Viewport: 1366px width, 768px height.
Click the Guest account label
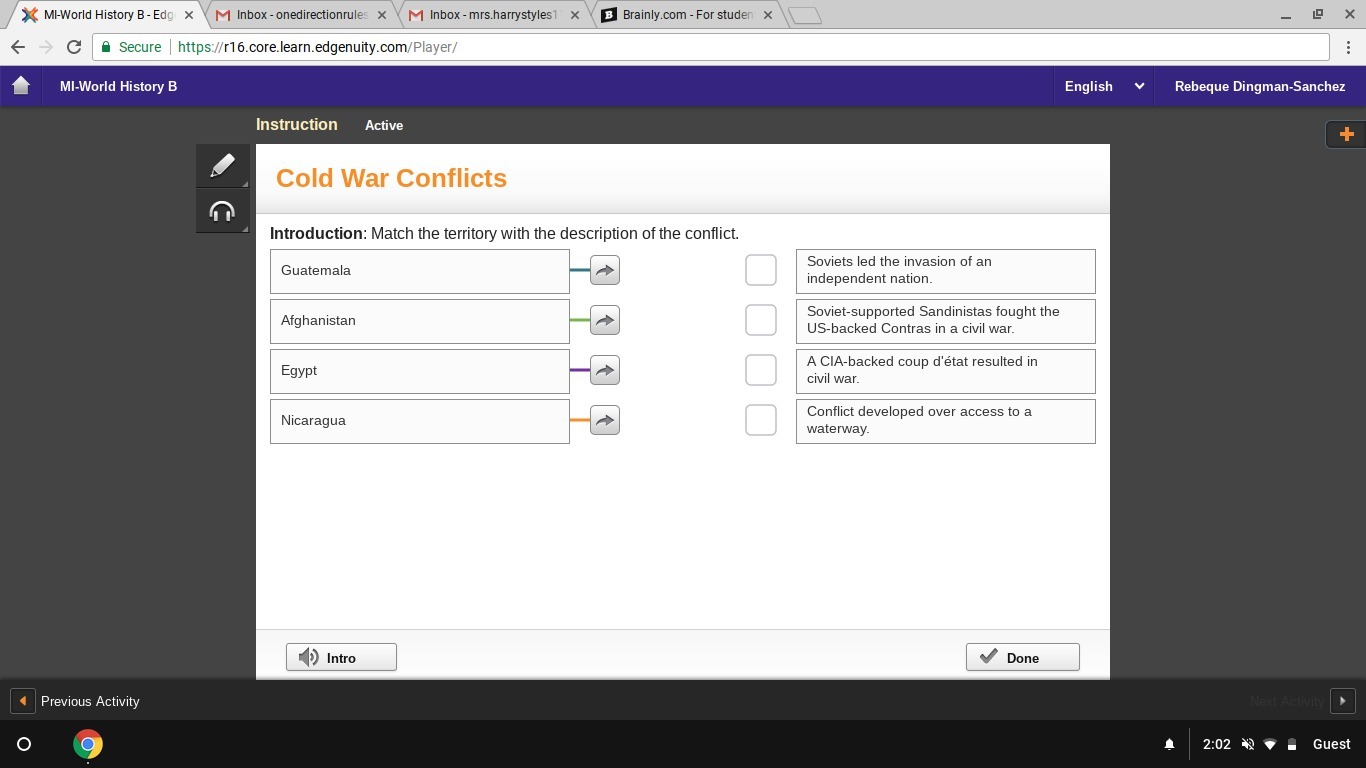[x=1332, y=744]
